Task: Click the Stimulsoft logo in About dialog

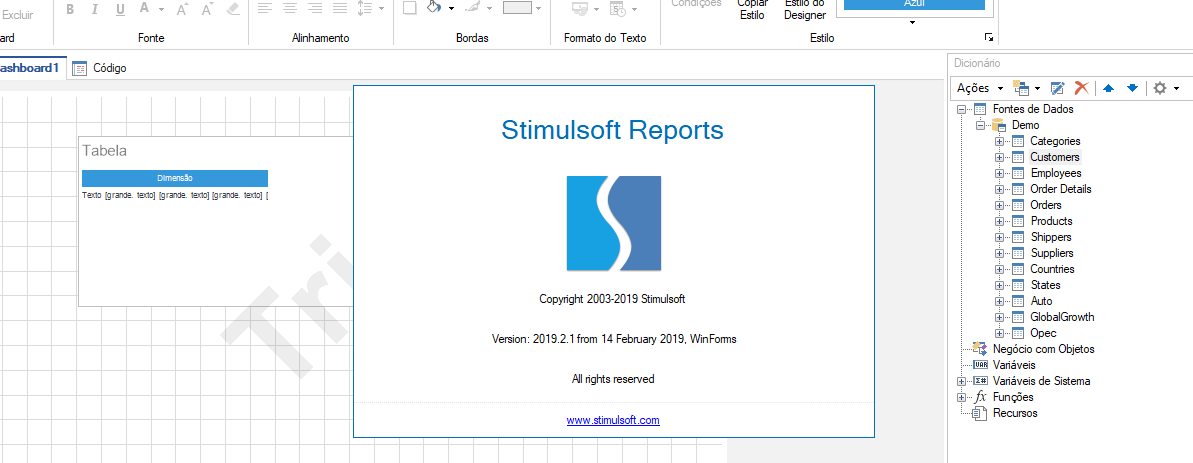Action: (x=613, y=224)
